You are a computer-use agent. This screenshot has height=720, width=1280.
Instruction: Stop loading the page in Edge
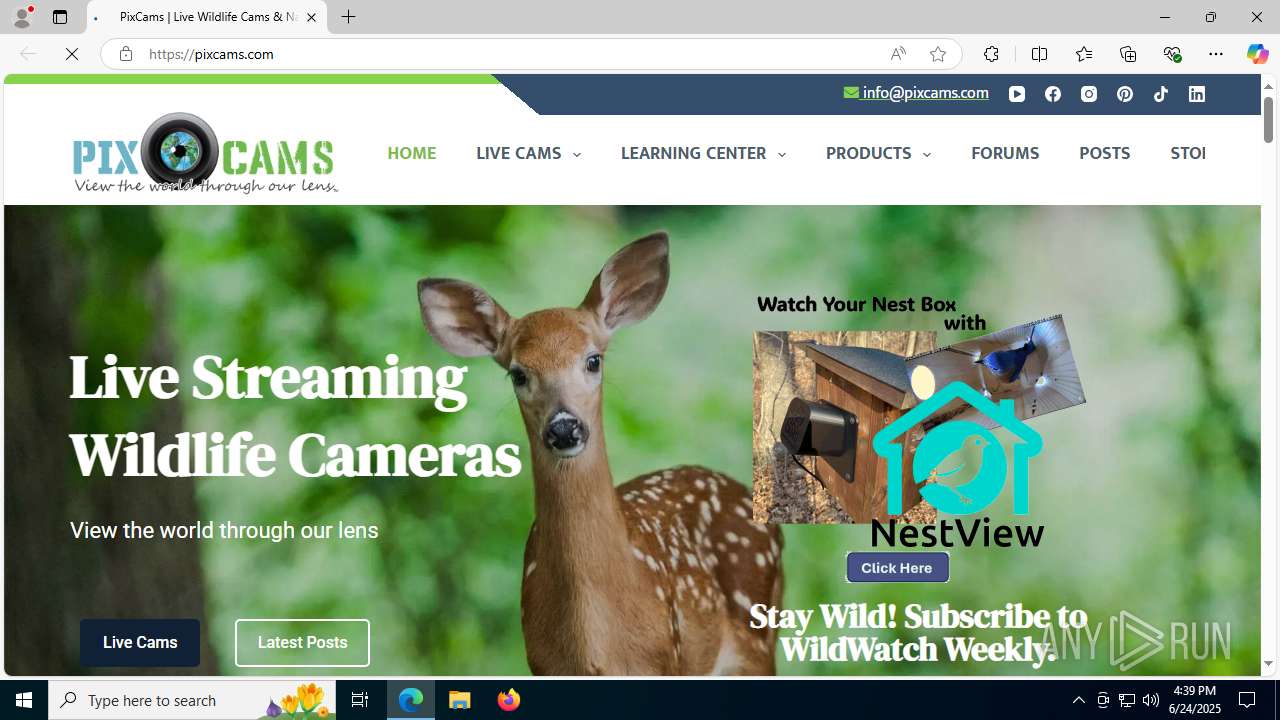coord(72,54)
